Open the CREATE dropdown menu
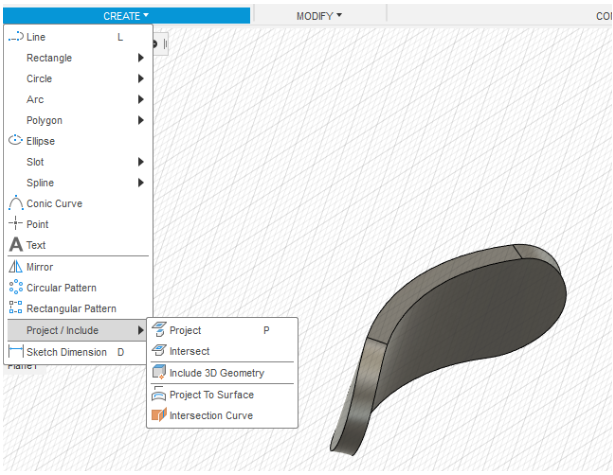This screenshot has height=475, width=613. (x=126, y=16)
